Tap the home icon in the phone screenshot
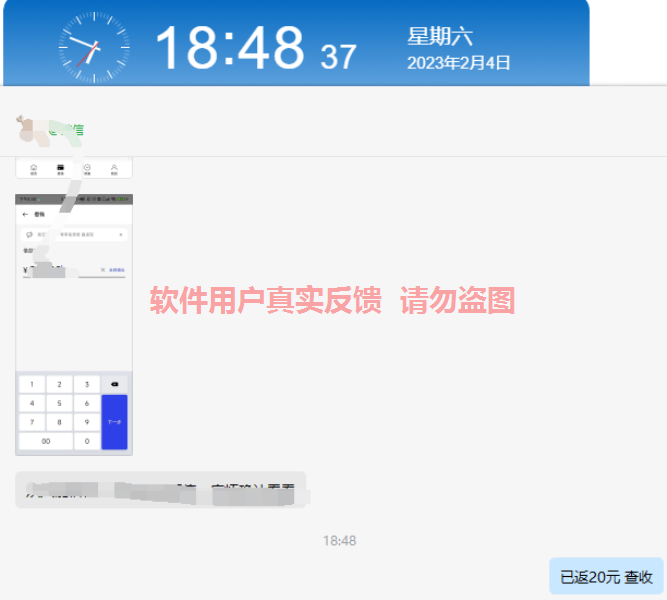The image size is (667, 600). 34,168
